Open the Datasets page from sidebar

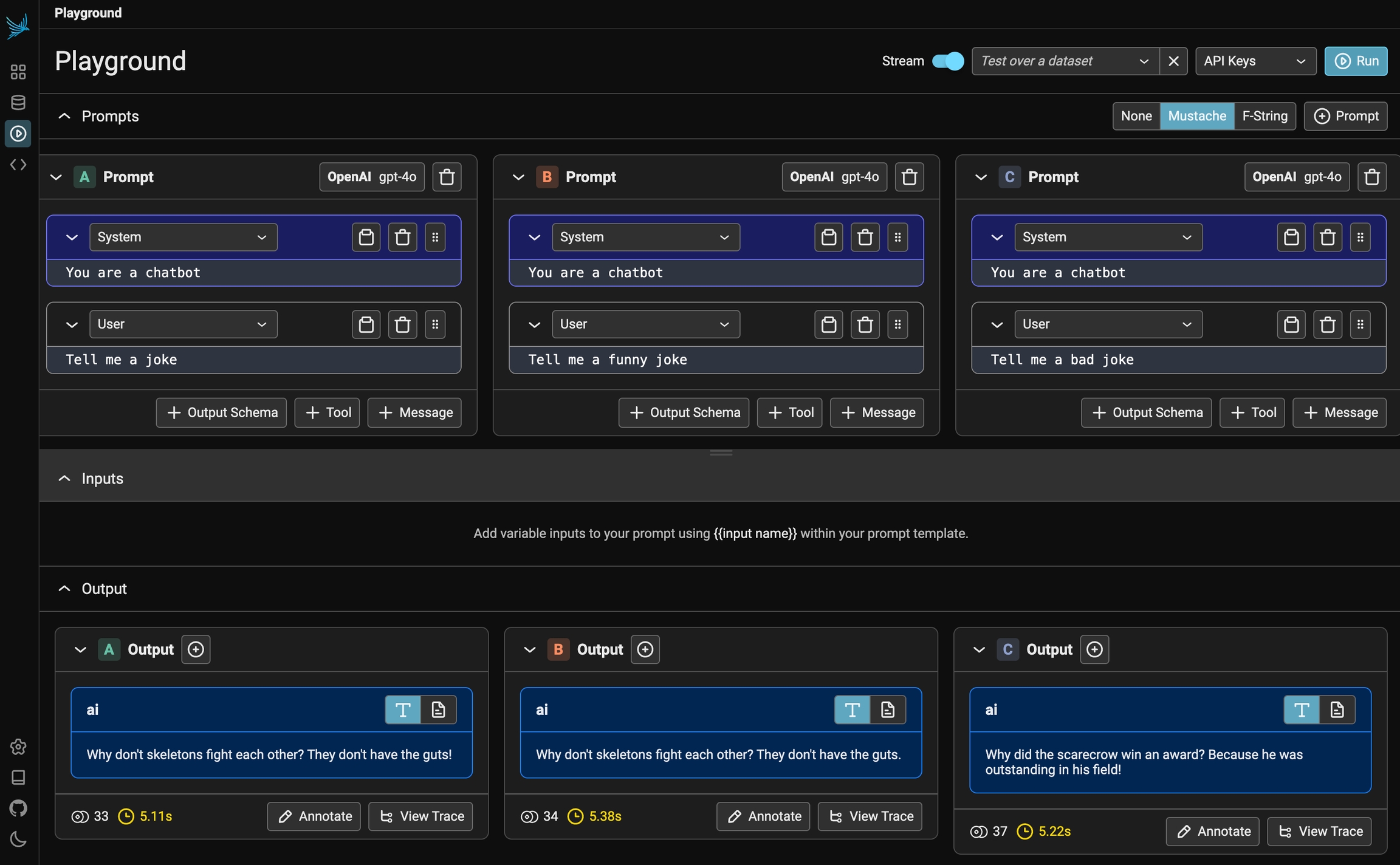coord(18,103)
